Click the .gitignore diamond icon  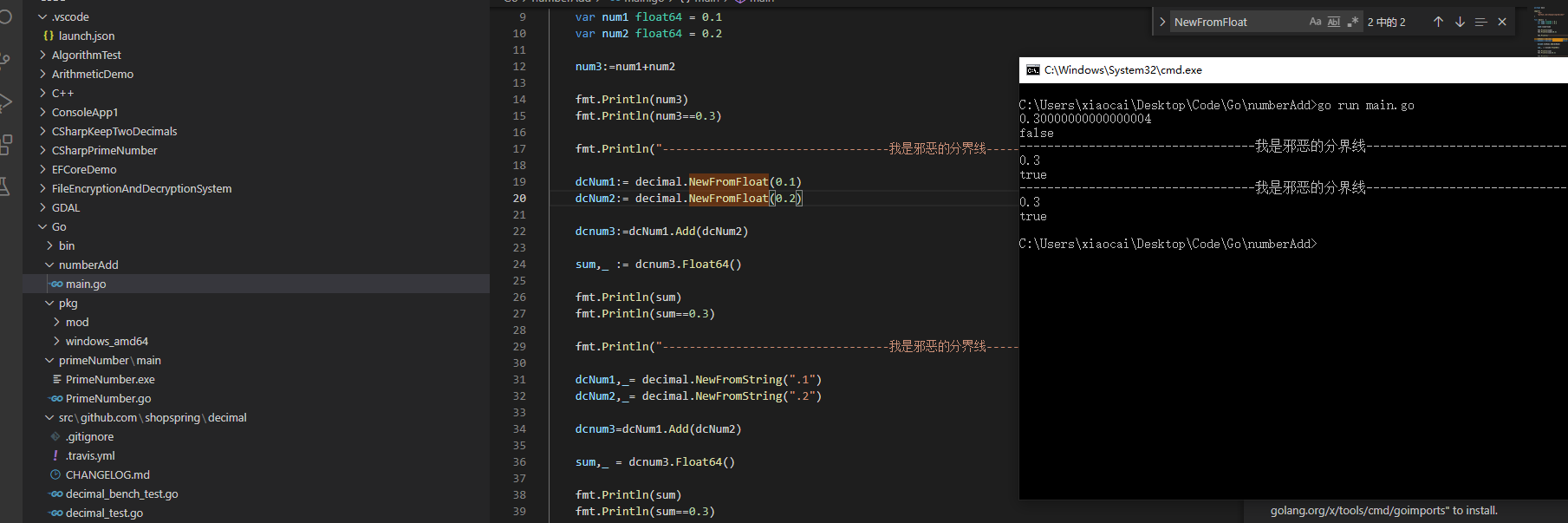click(x=55, y=436)
